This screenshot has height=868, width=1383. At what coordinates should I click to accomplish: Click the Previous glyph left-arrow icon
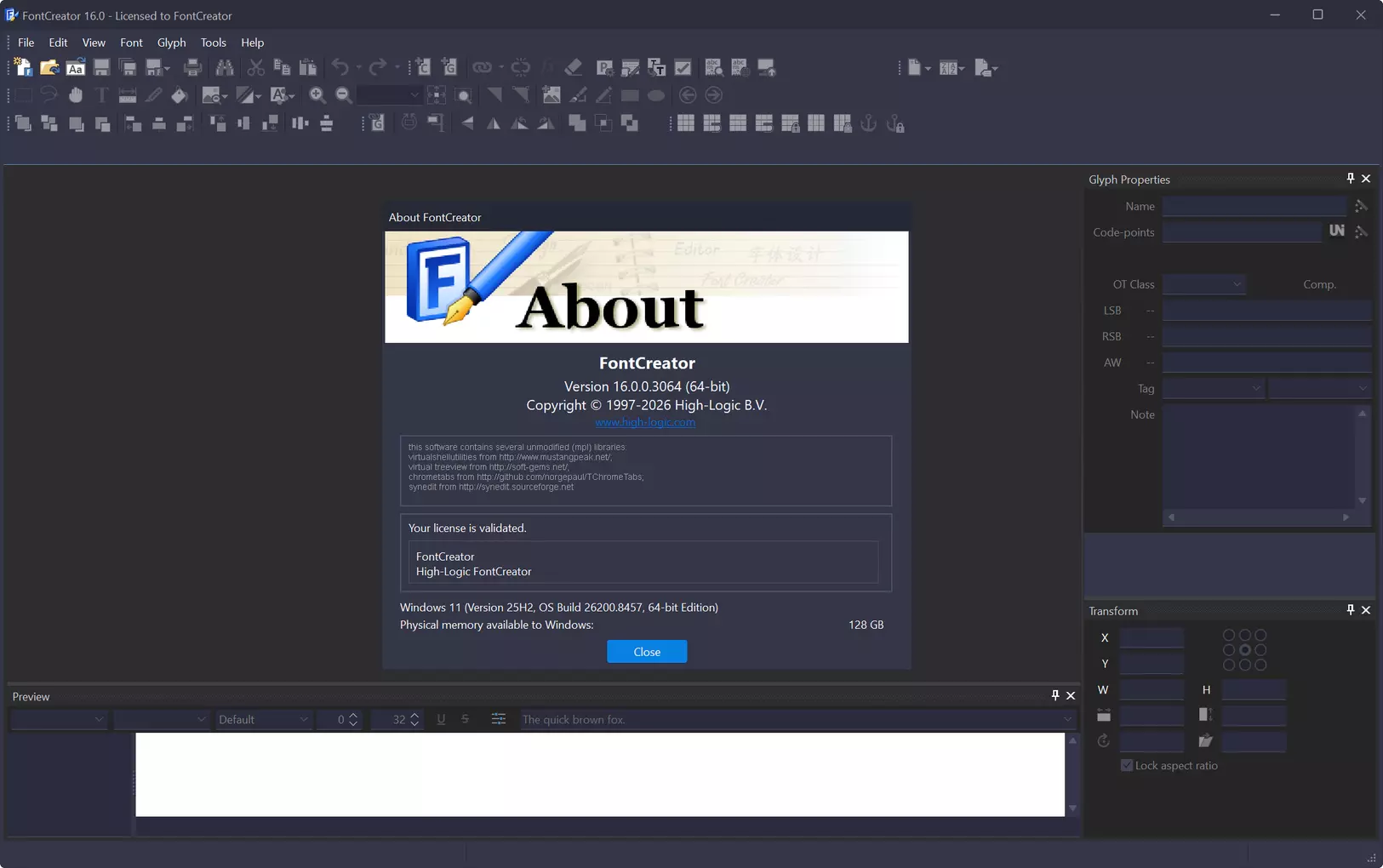[688, 95]
